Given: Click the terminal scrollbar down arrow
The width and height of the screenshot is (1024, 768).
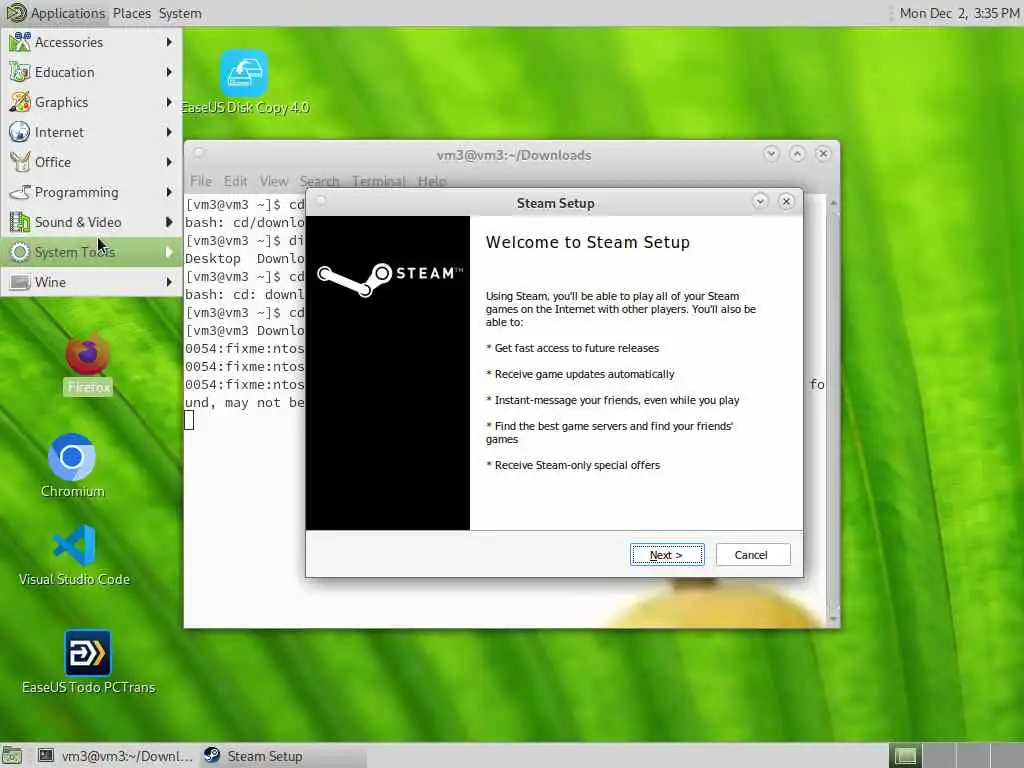Looking at the screenshot, I should pos(833,618).
